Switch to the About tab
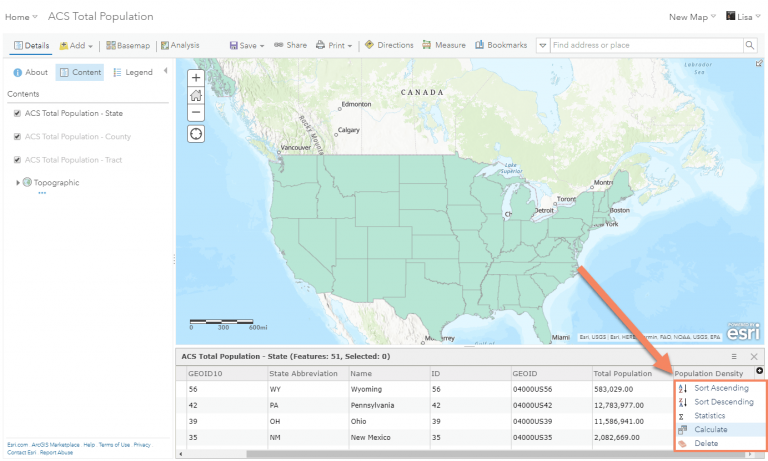This screenshot has width=768, height=461. coord(30,73)
